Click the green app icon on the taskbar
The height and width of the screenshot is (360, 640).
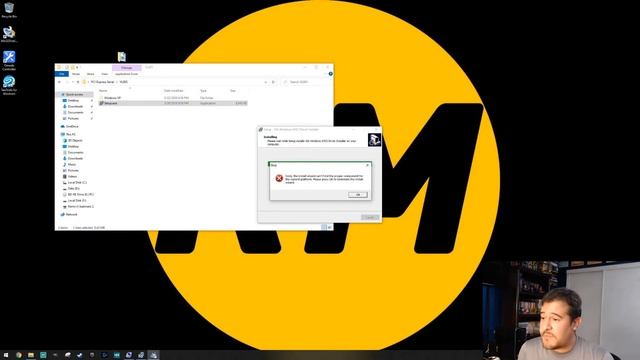(x=43, y=355)
